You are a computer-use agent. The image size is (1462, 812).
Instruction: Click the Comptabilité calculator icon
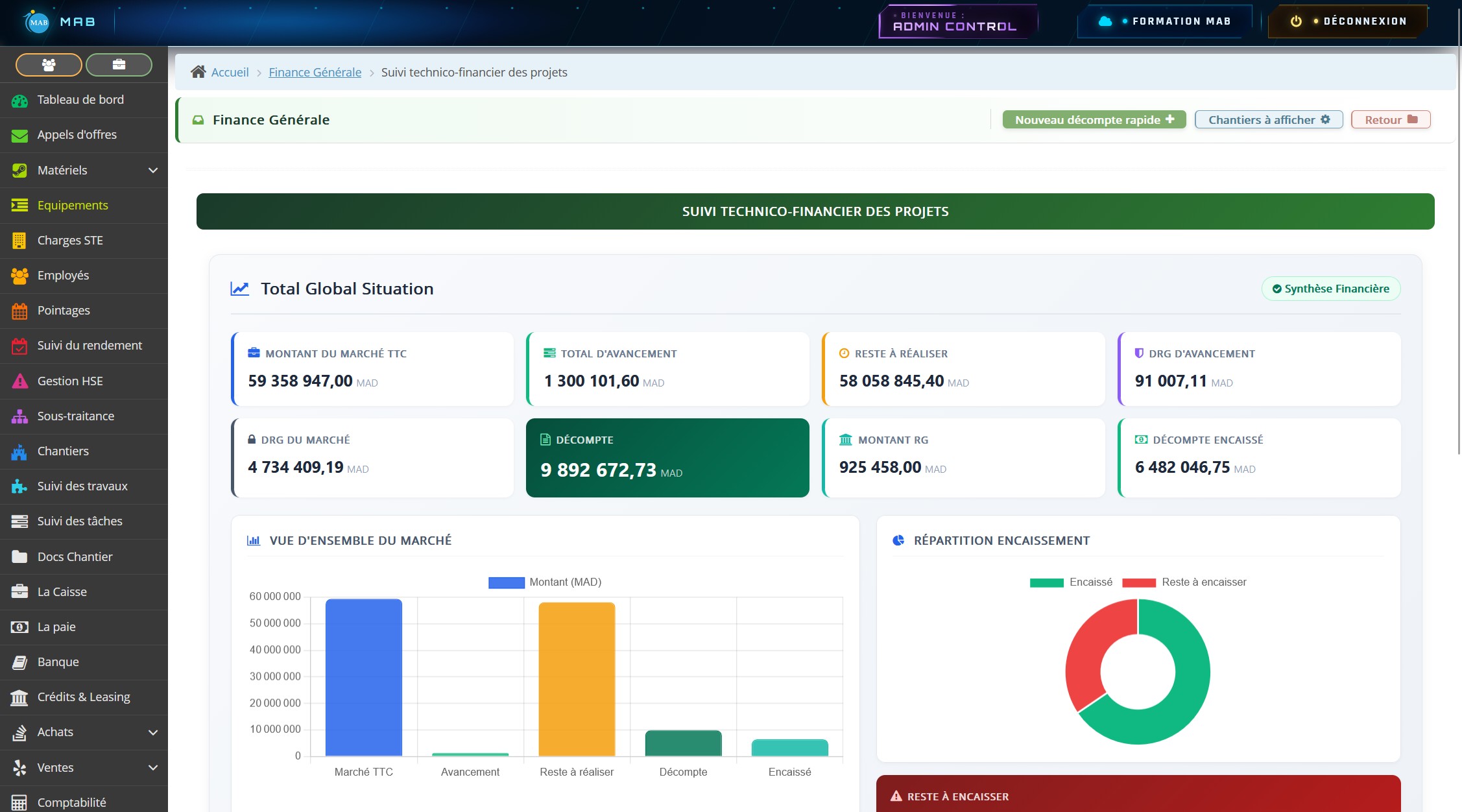coord(19,803)
